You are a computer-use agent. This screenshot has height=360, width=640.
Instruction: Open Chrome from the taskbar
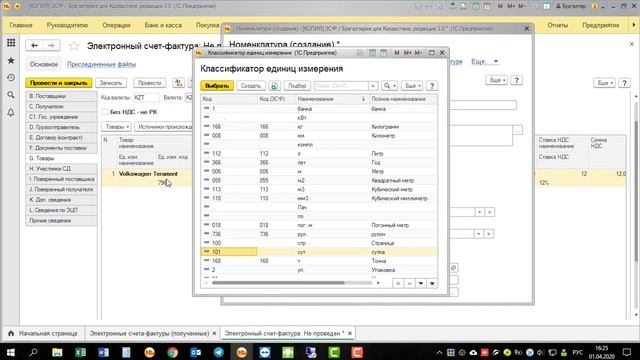pos(172,352)
